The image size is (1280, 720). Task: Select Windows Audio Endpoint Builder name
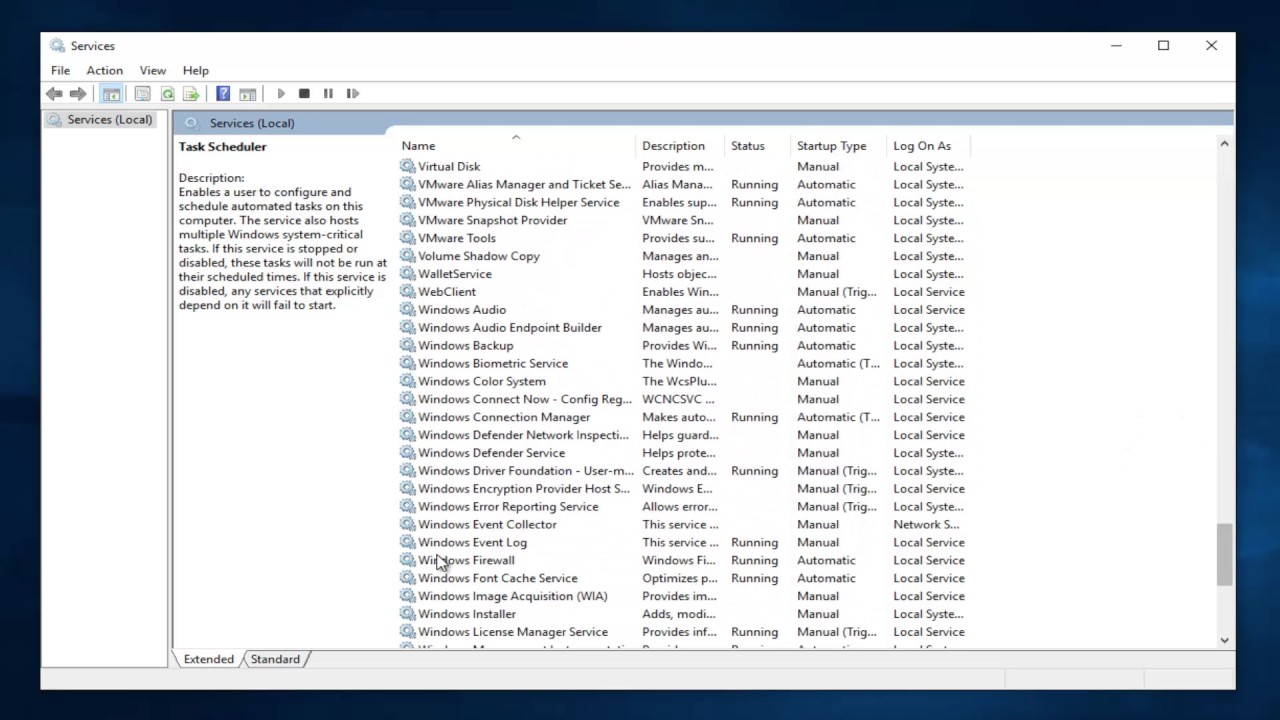click(x=509, y=328)
